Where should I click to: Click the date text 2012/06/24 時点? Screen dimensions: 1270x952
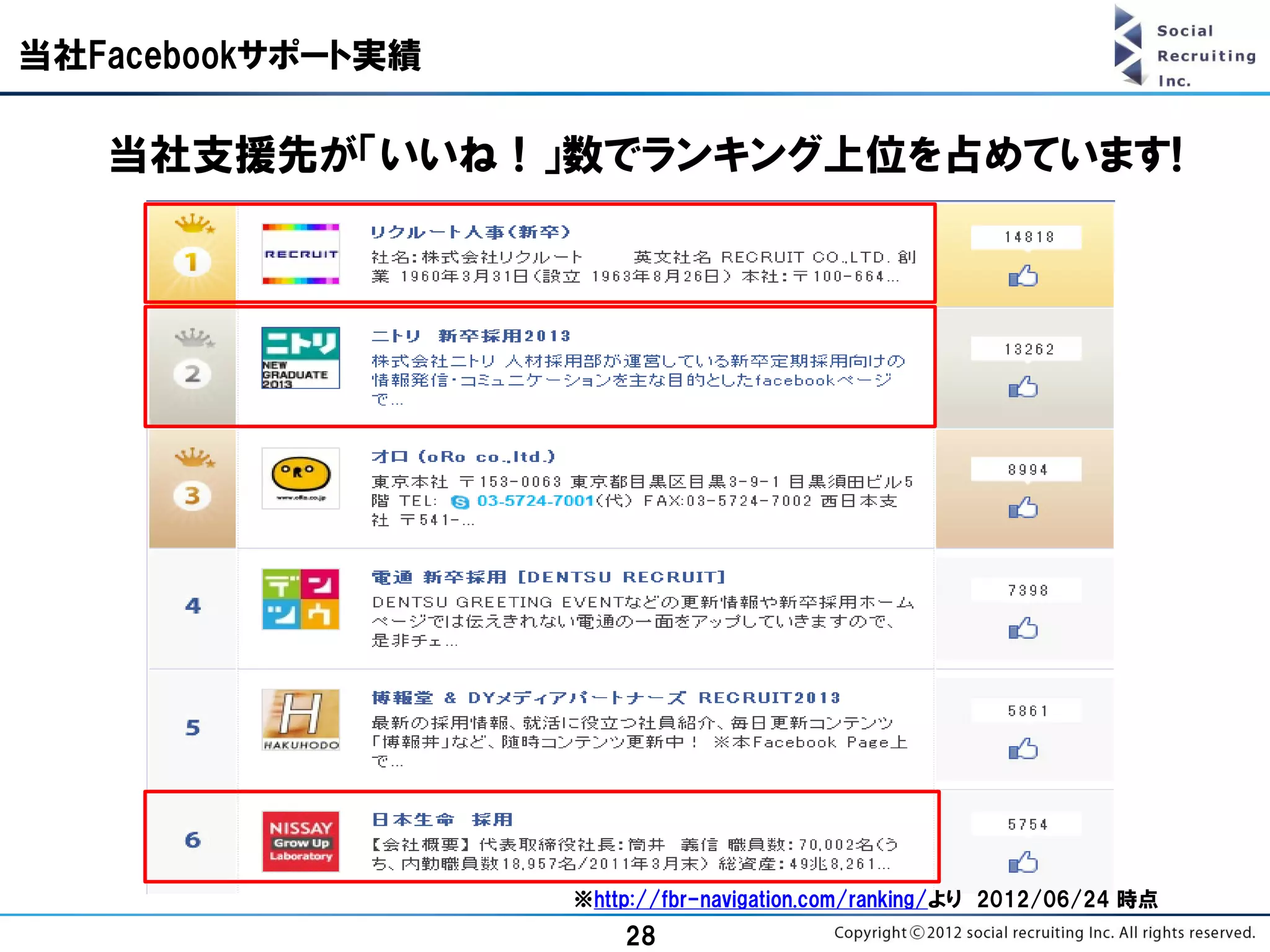1067,899
